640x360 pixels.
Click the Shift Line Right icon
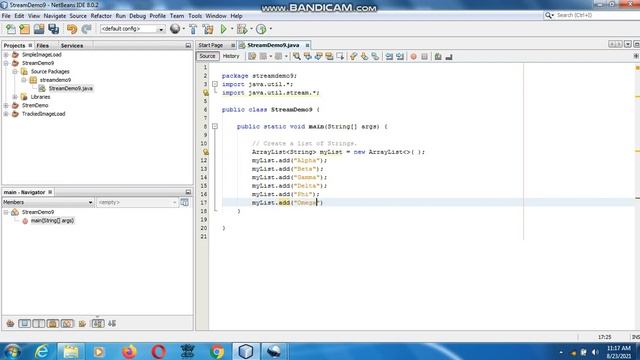click(400, 57)
